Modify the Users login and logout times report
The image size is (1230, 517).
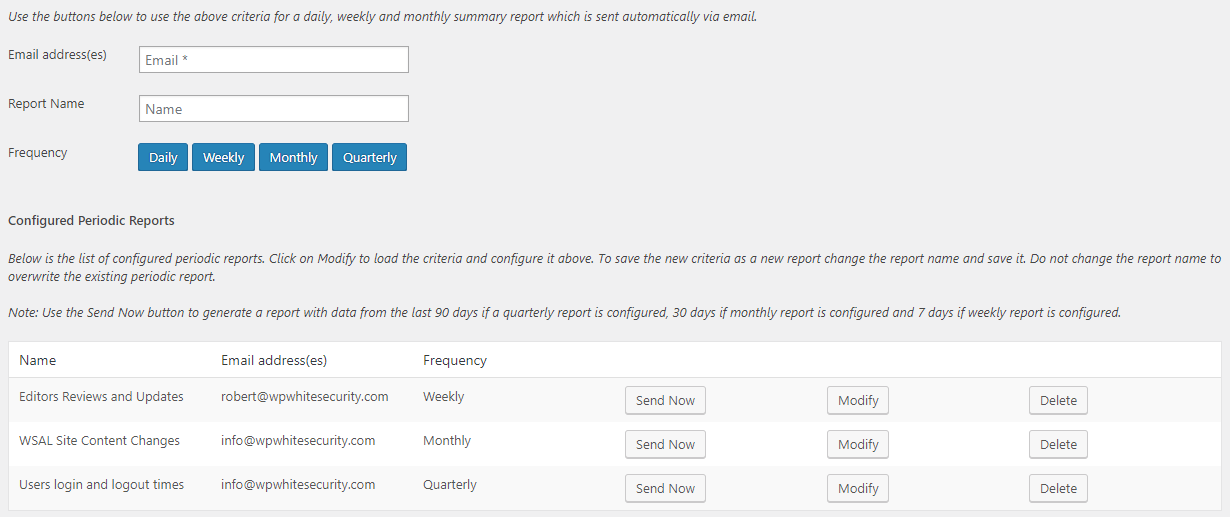tap(858, 488)
